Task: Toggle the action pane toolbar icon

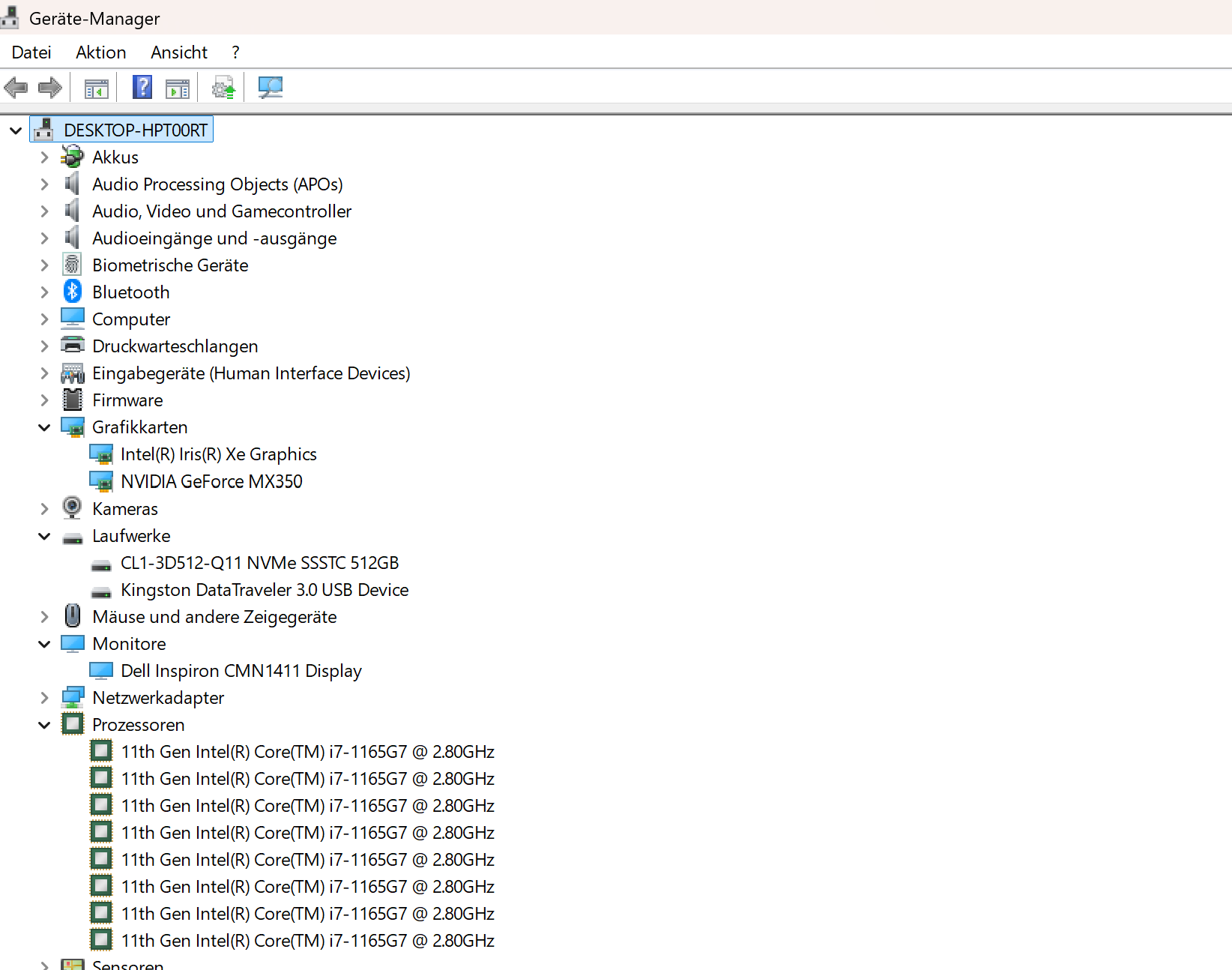Action: point(178,88)
